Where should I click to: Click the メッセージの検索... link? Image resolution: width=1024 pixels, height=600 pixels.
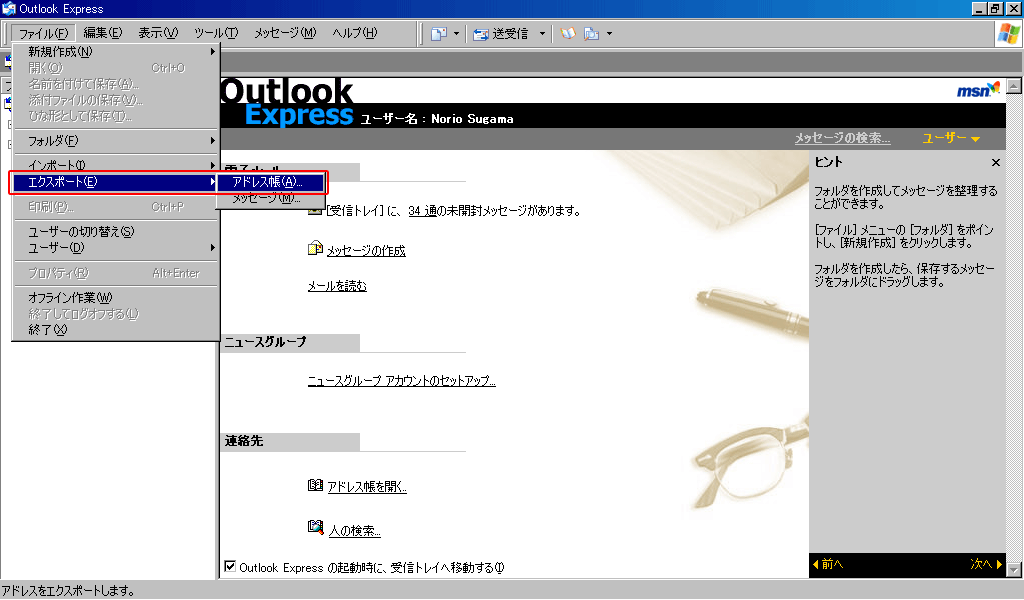pyautogui.click(x=842, y=138)
